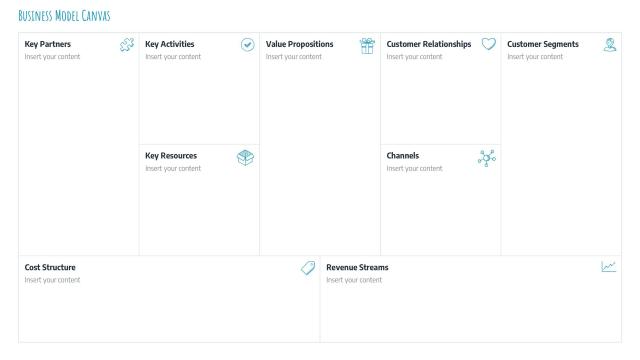Click the Key Partners heading
640x360 pixels.
pyautogui.click(x=47, y=44)
